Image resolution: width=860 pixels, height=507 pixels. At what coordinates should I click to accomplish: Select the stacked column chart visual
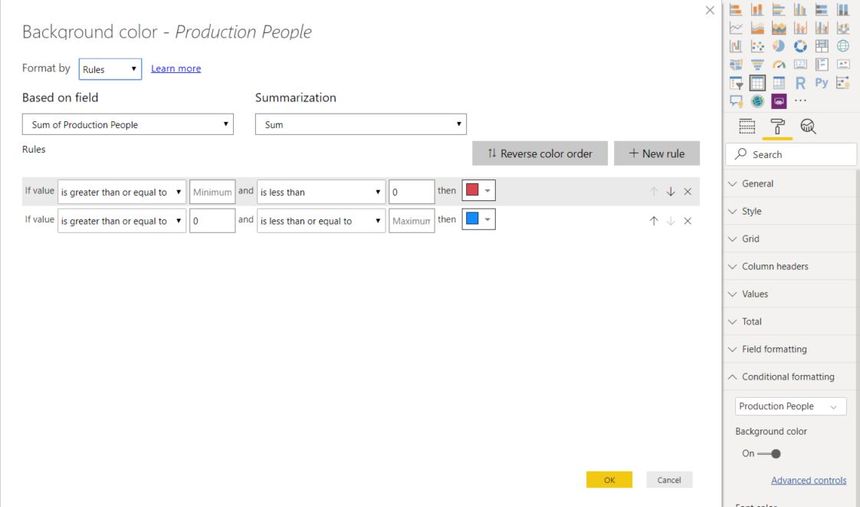(x=757, y=9)
